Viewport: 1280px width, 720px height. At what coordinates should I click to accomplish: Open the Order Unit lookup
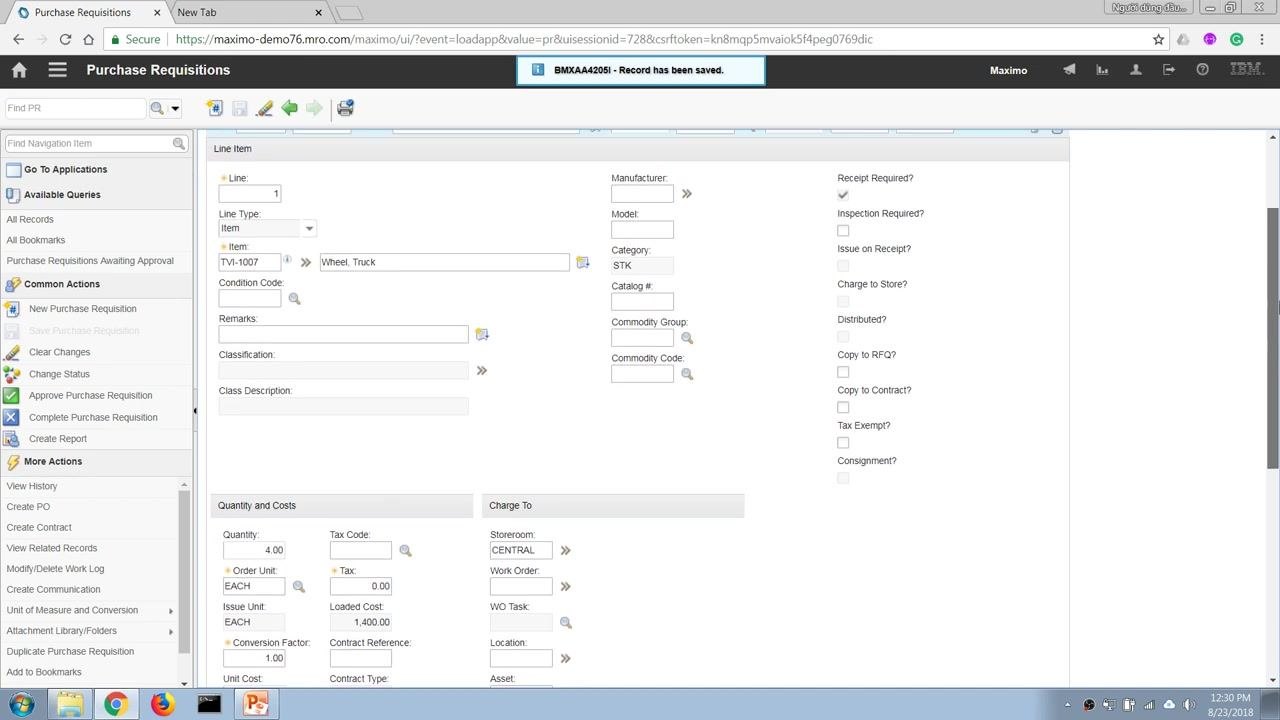(298, 586)
